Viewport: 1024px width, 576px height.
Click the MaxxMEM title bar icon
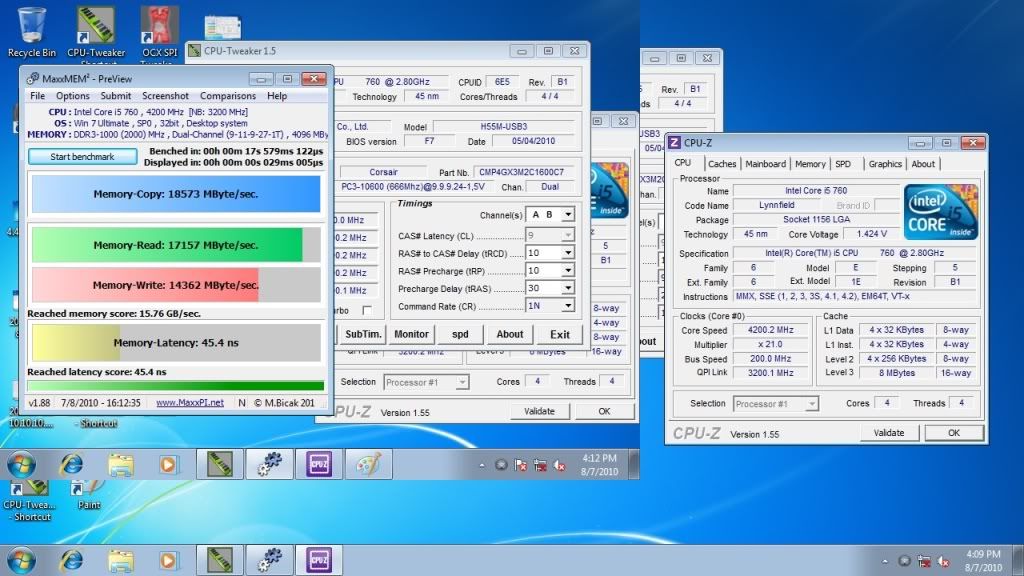pos(32,79)
